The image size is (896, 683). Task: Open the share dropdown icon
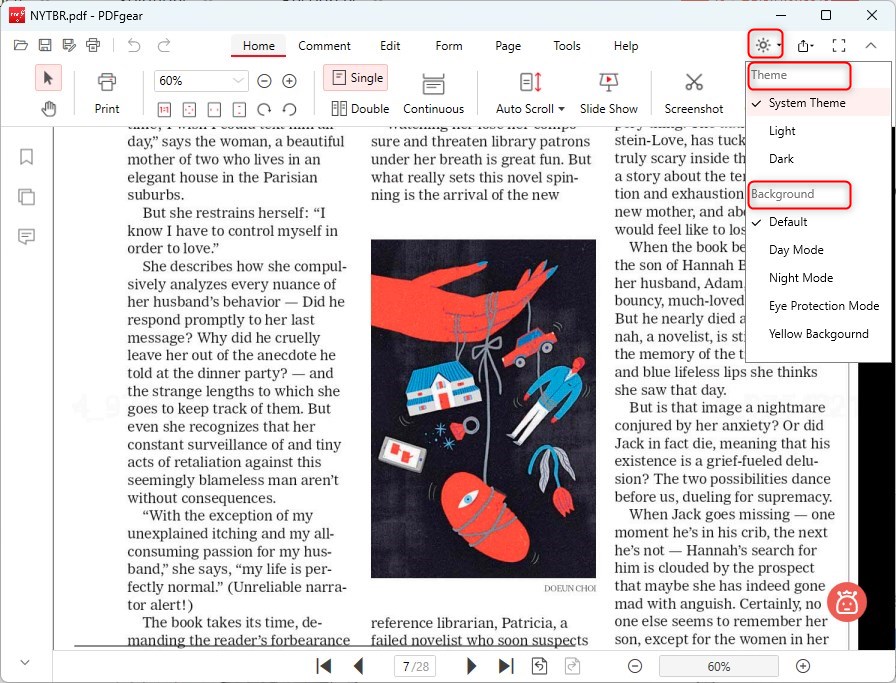805,45
